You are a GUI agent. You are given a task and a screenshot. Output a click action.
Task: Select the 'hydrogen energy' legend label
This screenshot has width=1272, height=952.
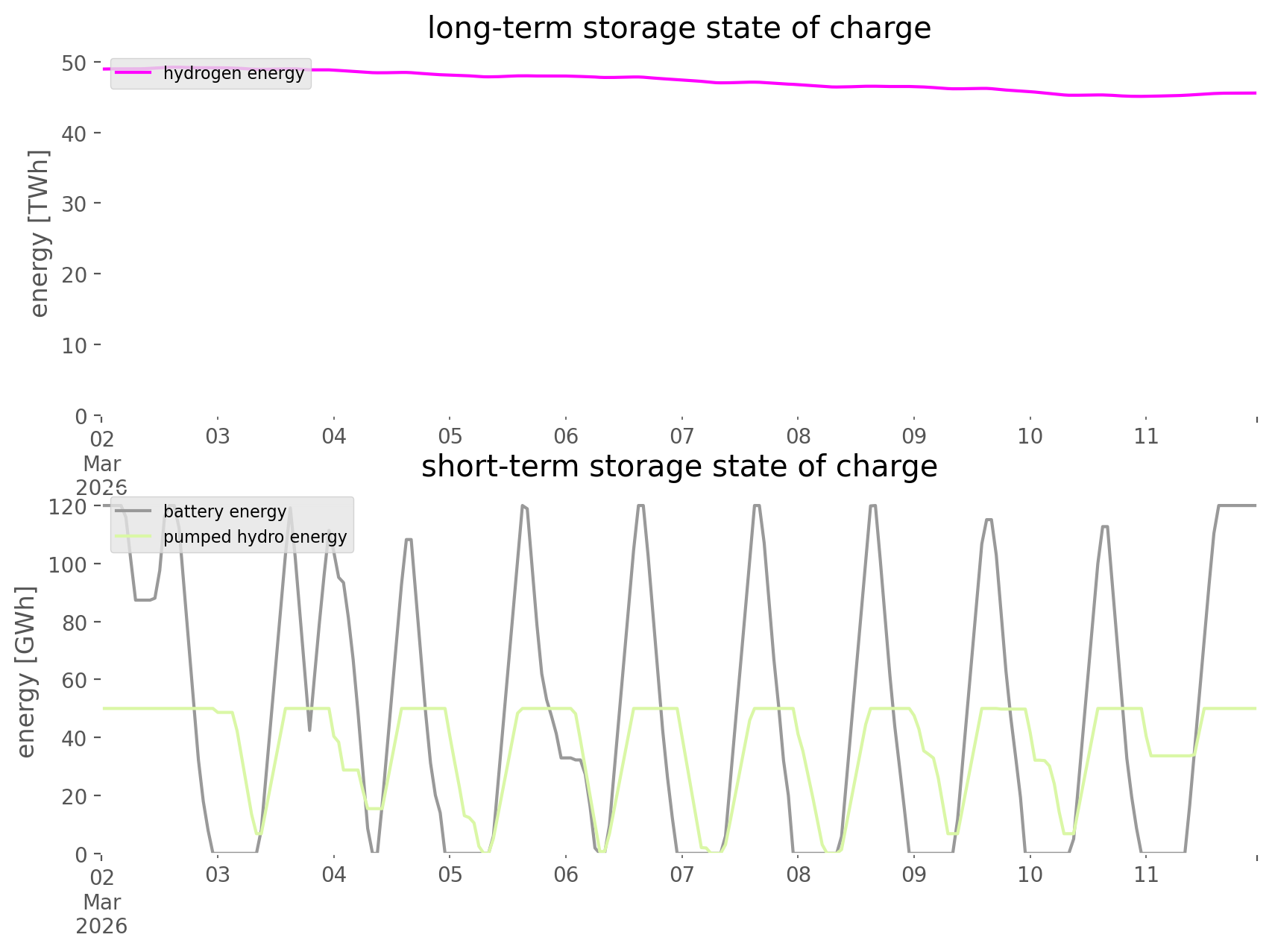233,73
